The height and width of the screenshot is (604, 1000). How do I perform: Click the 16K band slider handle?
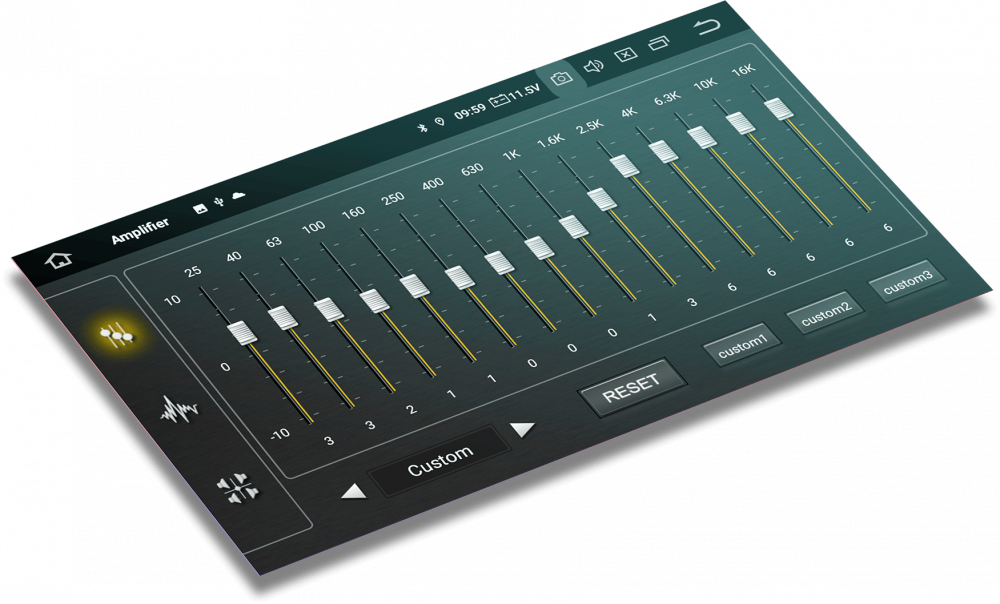click(x=780, y=108)
